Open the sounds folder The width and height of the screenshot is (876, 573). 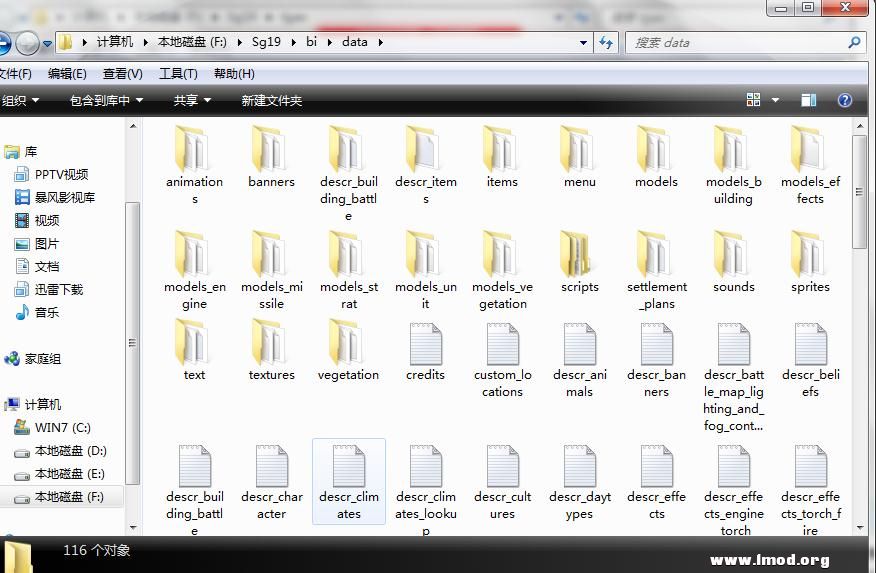pyautogui.click(x=733, y=262)
